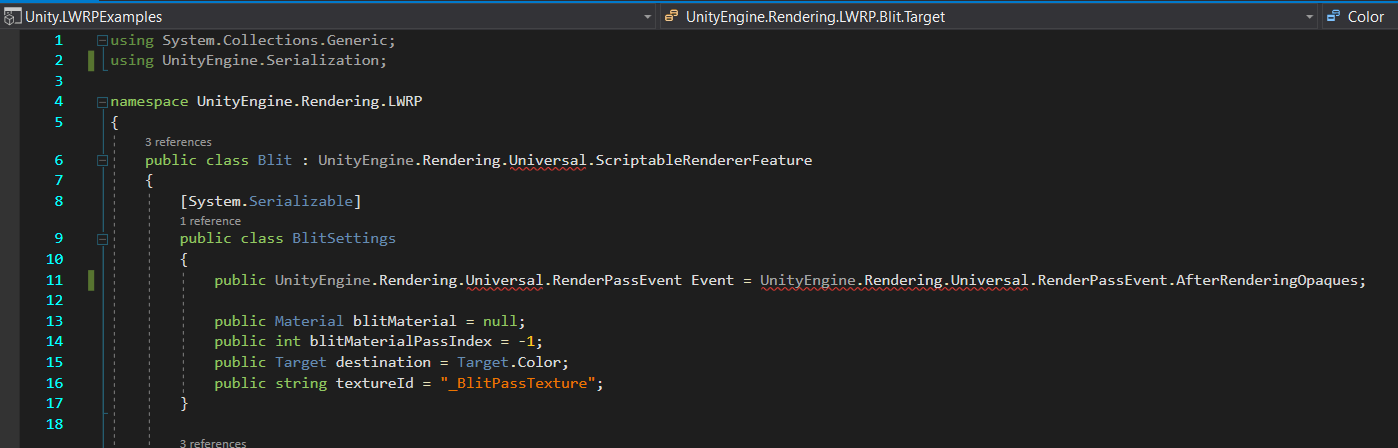Click line number 11 in the margin
The height and width of the screenshot is (448, 1398).
click(x=54, y=280)
